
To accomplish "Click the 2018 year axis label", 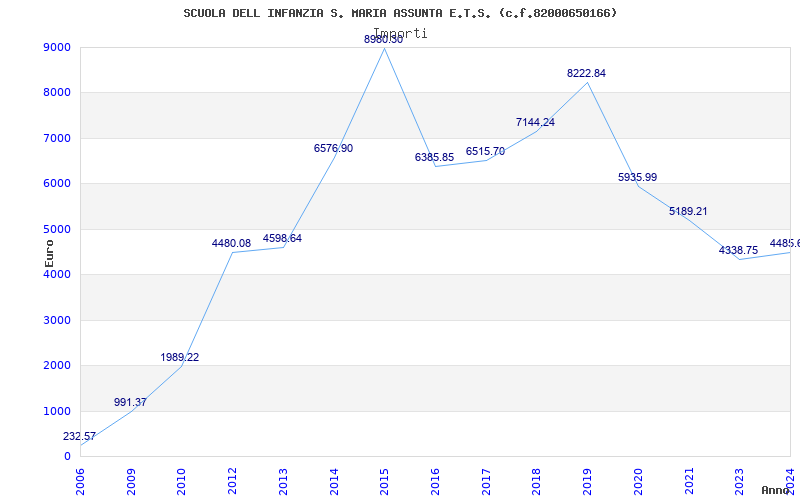I will [537, 482].
